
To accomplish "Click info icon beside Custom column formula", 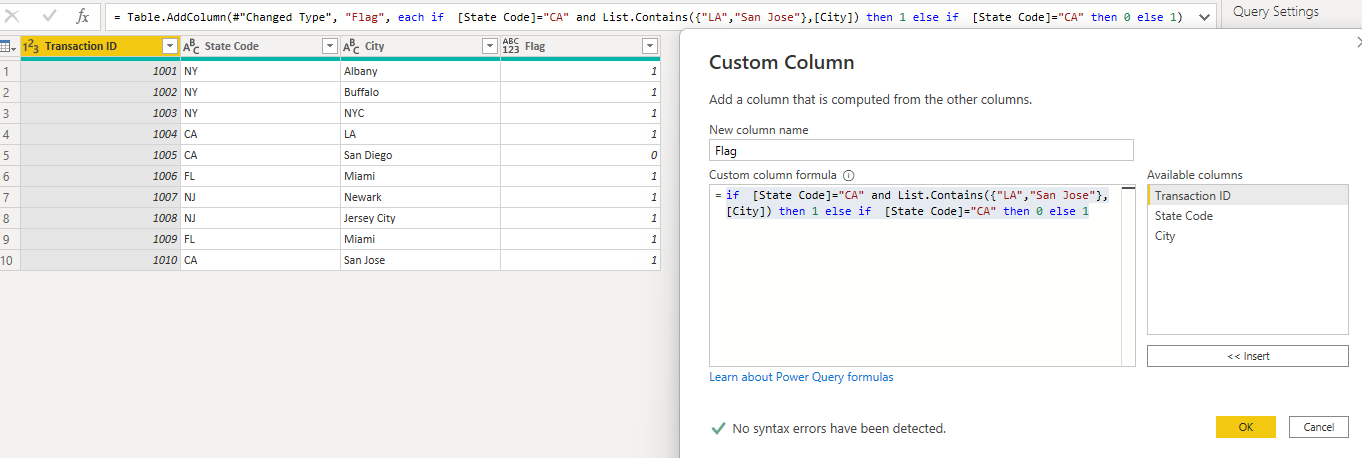I will click(x=848, y=175).
